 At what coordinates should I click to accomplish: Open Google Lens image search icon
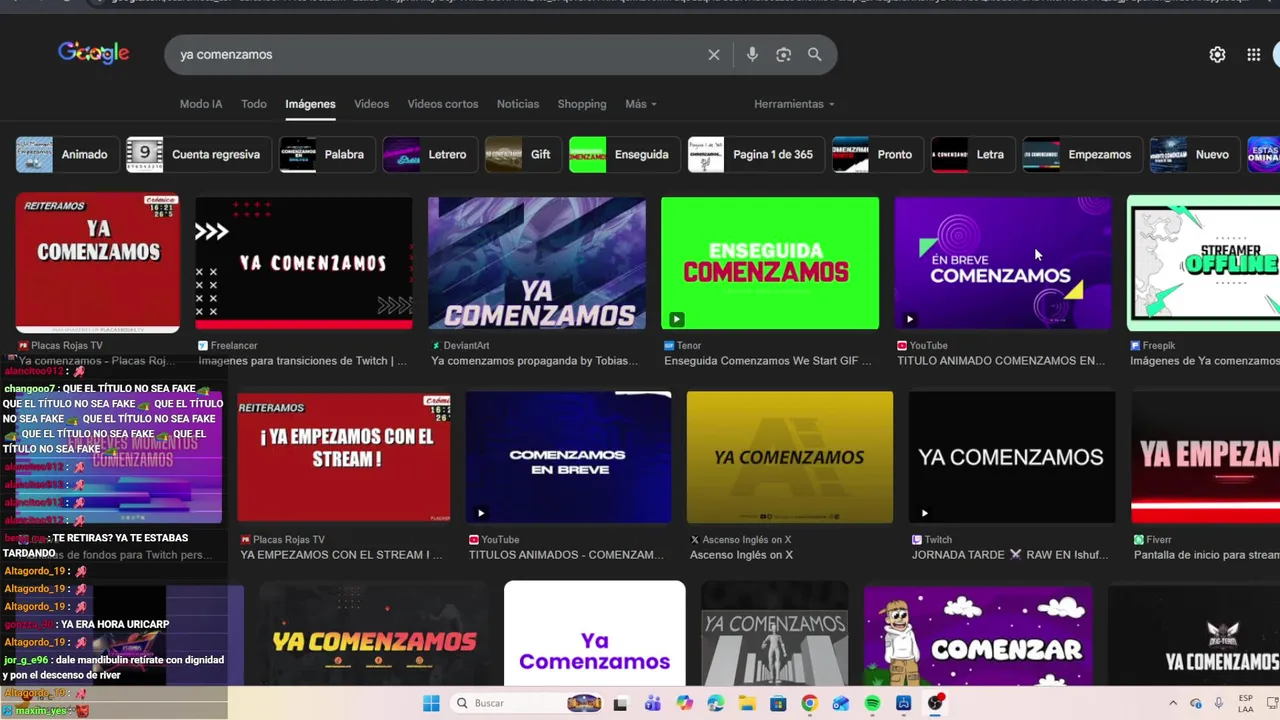(x=783, y=55)
